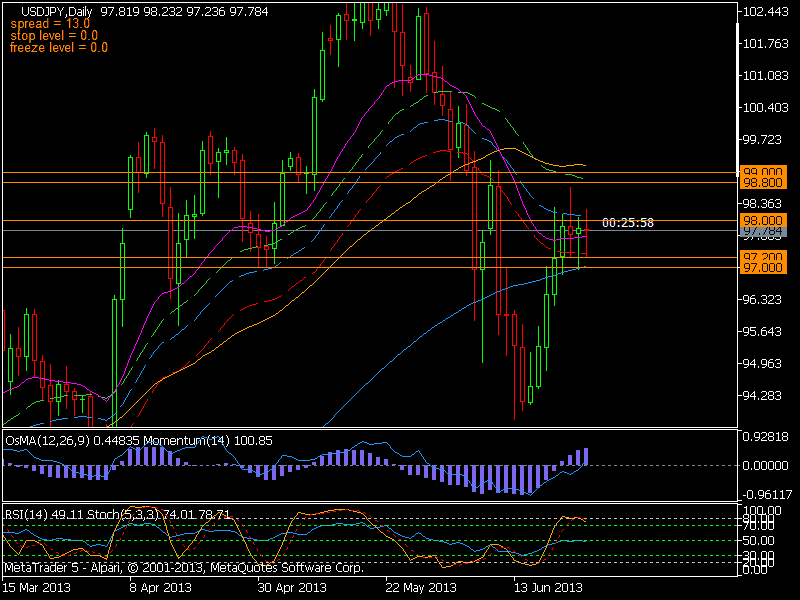Screen dimensions: 800x600
Task: Click the 98.800 price tag on scale
Action: (764, 184)
